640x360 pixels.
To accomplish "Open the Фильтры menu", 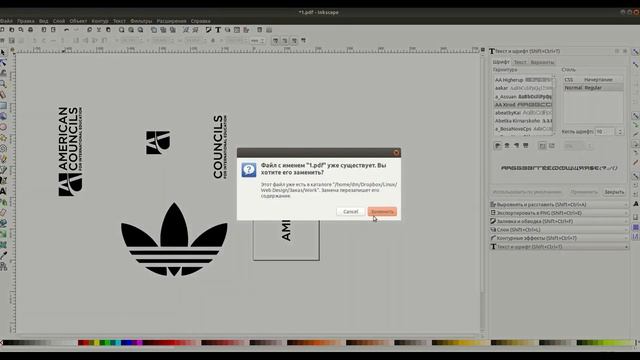I will 141,21.
